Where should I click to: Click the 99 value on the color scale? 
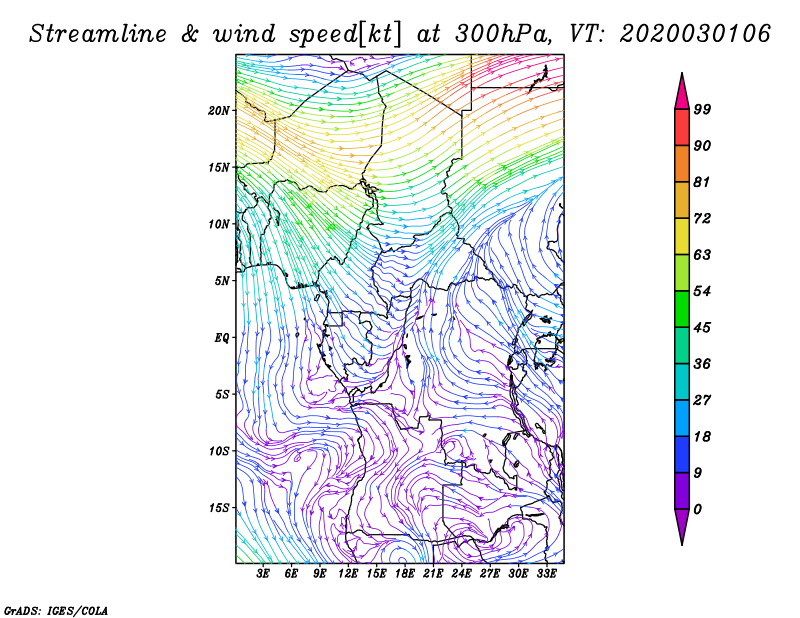(x=702, y=109)
